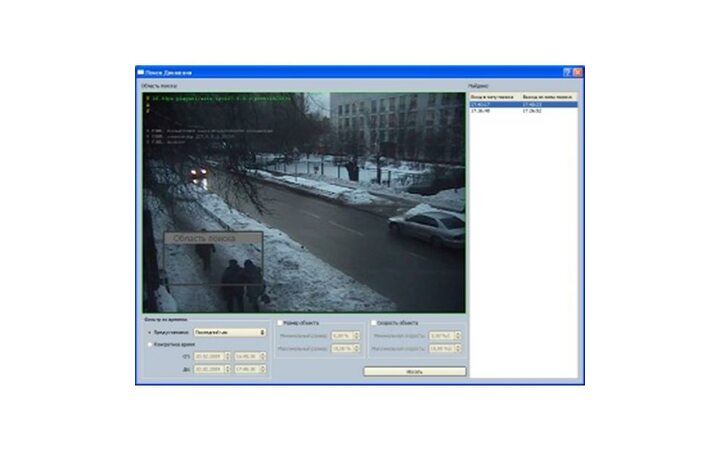This screenshot has width=720, height=450.
Task: Click the 'from' time field
Action: point(250,356)
